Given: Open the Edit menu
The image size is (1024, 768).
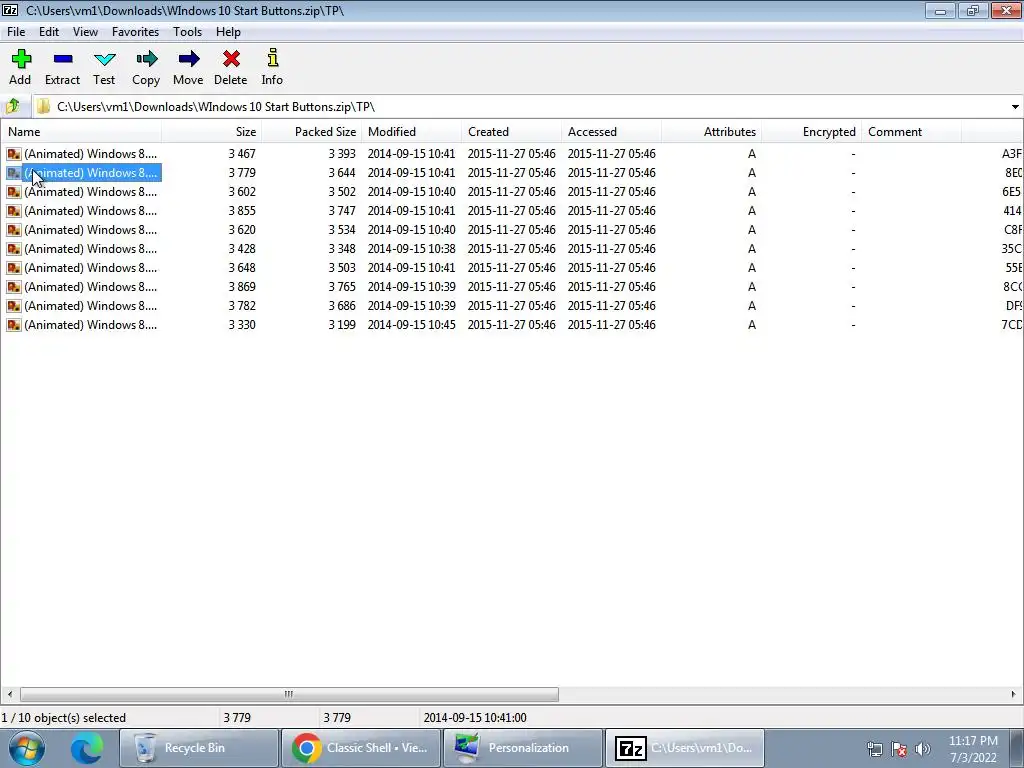Looking at the screenshot, I should (49, 31).
